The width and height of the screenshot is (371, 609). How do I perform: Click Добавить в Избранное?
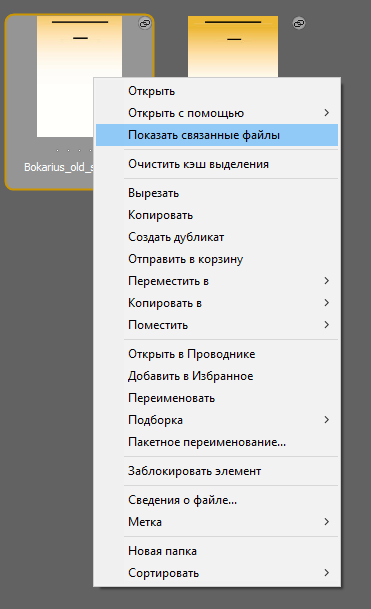click(217, 376)
